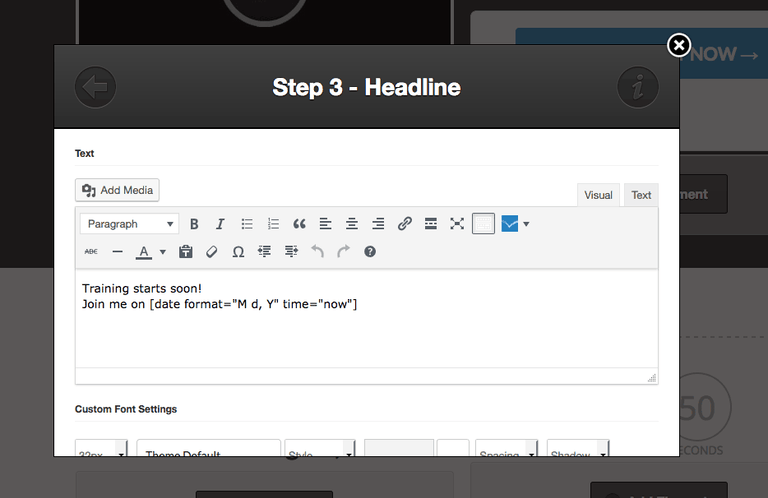Open the editor keyboard shortcuts help icon

click(370, 252)
